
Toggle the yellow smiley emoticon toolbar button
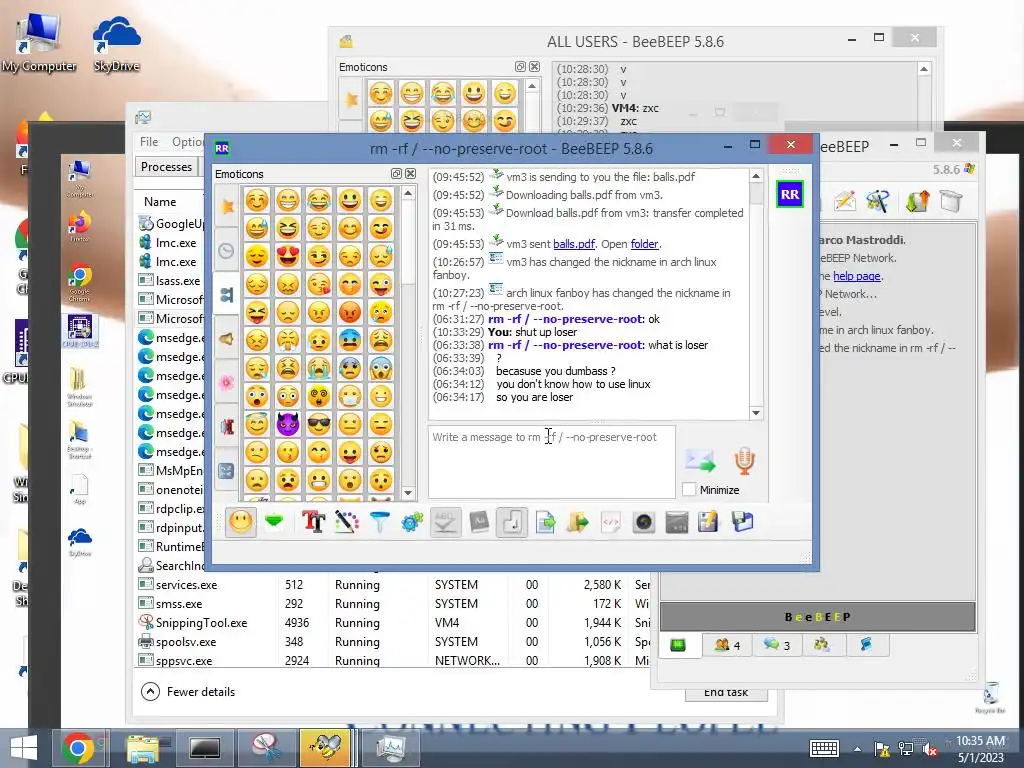coord(240,522)
